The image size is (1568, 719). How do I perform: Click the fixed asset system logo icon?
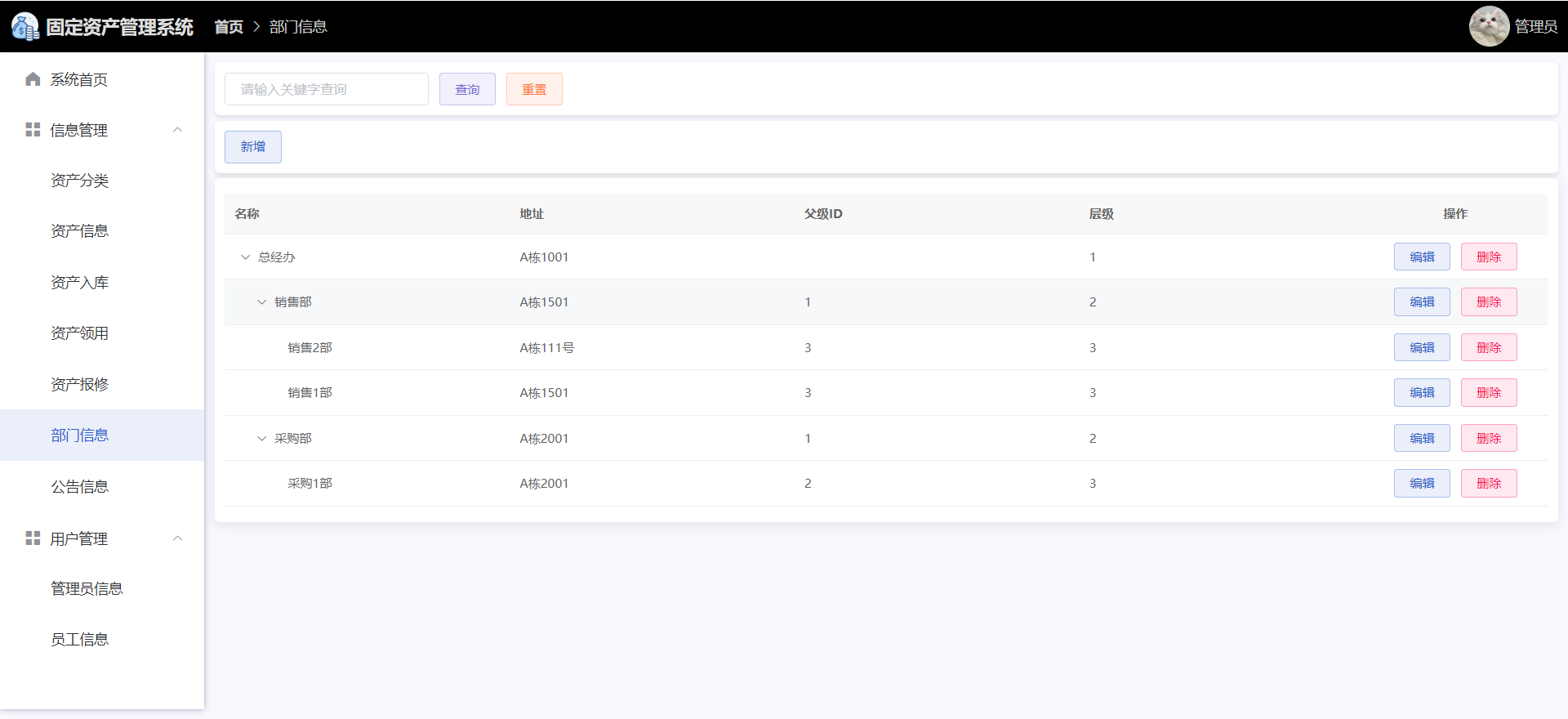tap(25, 27)
